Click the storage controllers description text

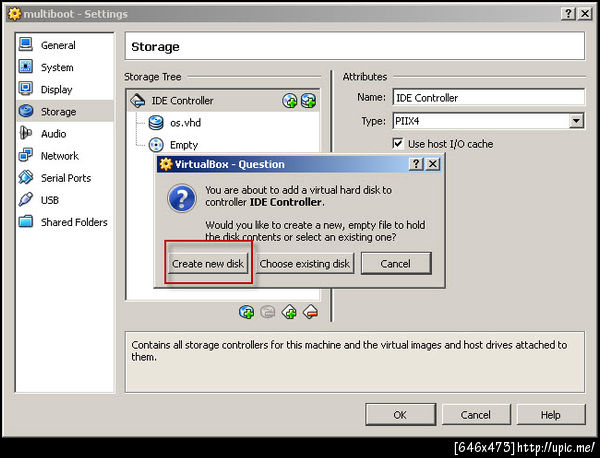pos(349,350)
